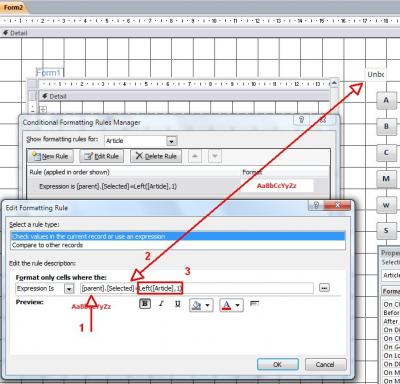Cancel the Edit Formatting Rule dialog
The height and width of the screenshot is (384, 400).
pos(325,364)
